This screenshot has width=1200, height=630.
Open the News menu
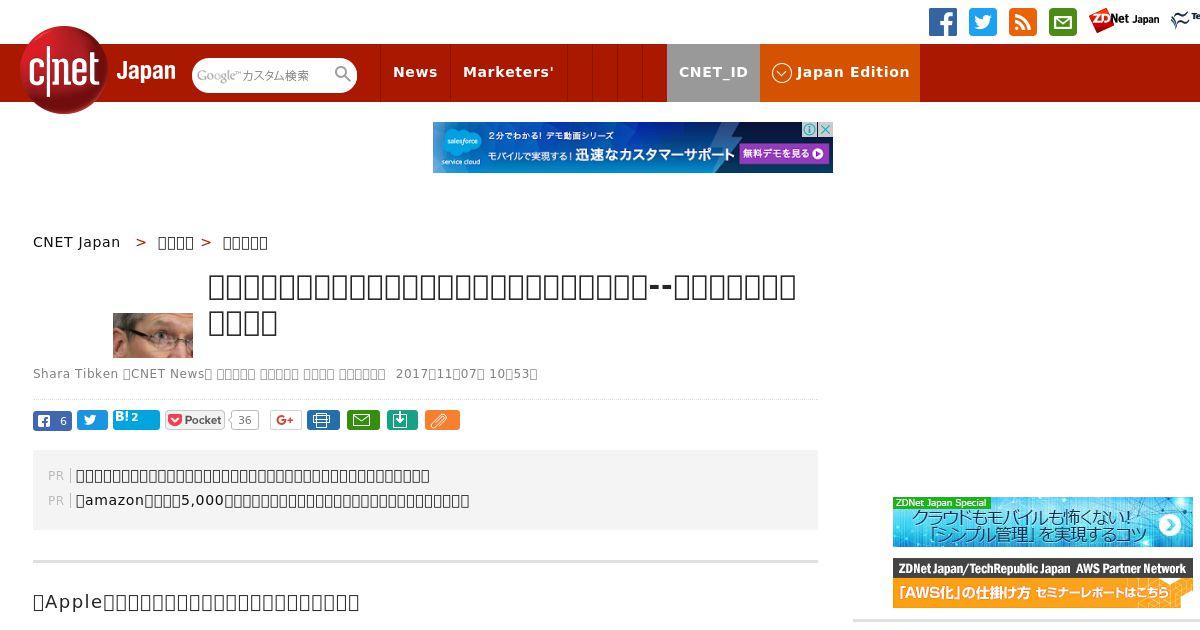coord(415,72)
